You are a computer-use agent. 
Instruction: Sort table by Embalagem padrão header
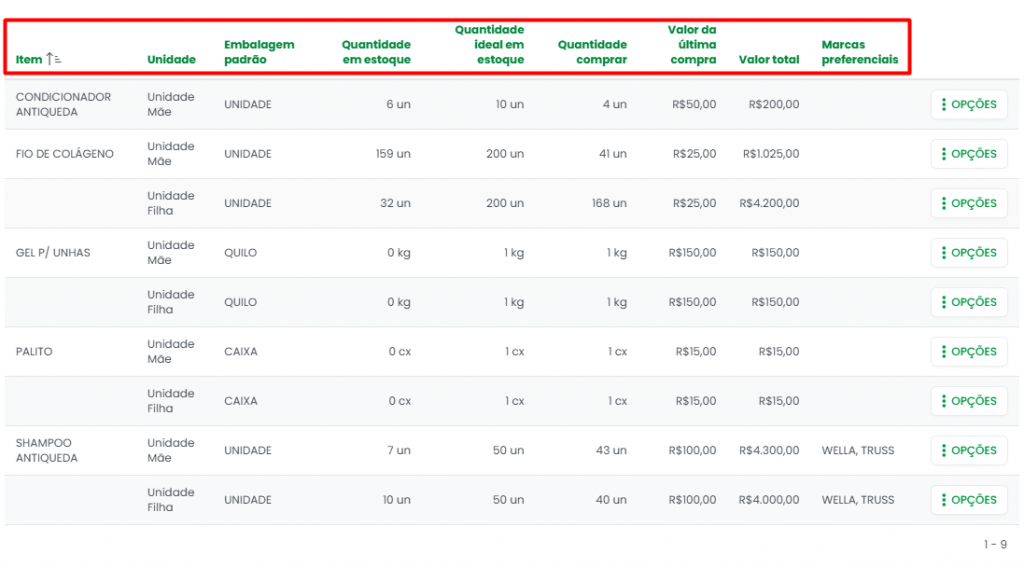click(x=259, y=52)
